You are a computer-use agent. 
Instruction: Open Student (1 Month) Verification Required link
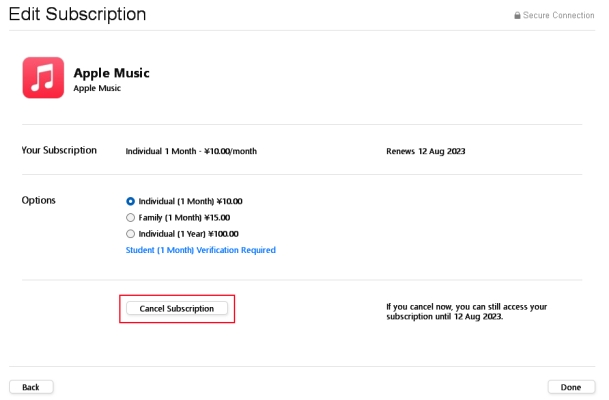[200, 250]
